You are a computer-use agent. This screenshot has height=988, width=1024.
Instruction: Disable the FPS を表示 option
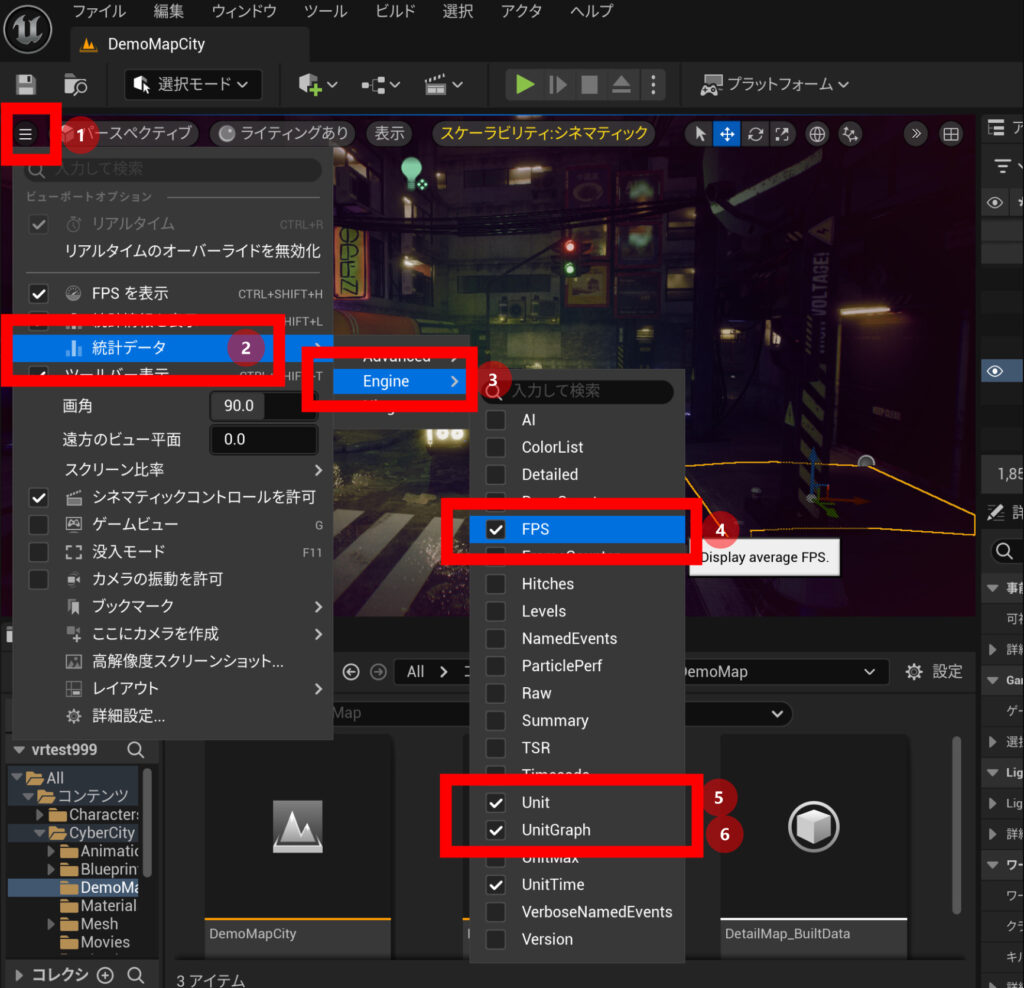coord(38,293)
